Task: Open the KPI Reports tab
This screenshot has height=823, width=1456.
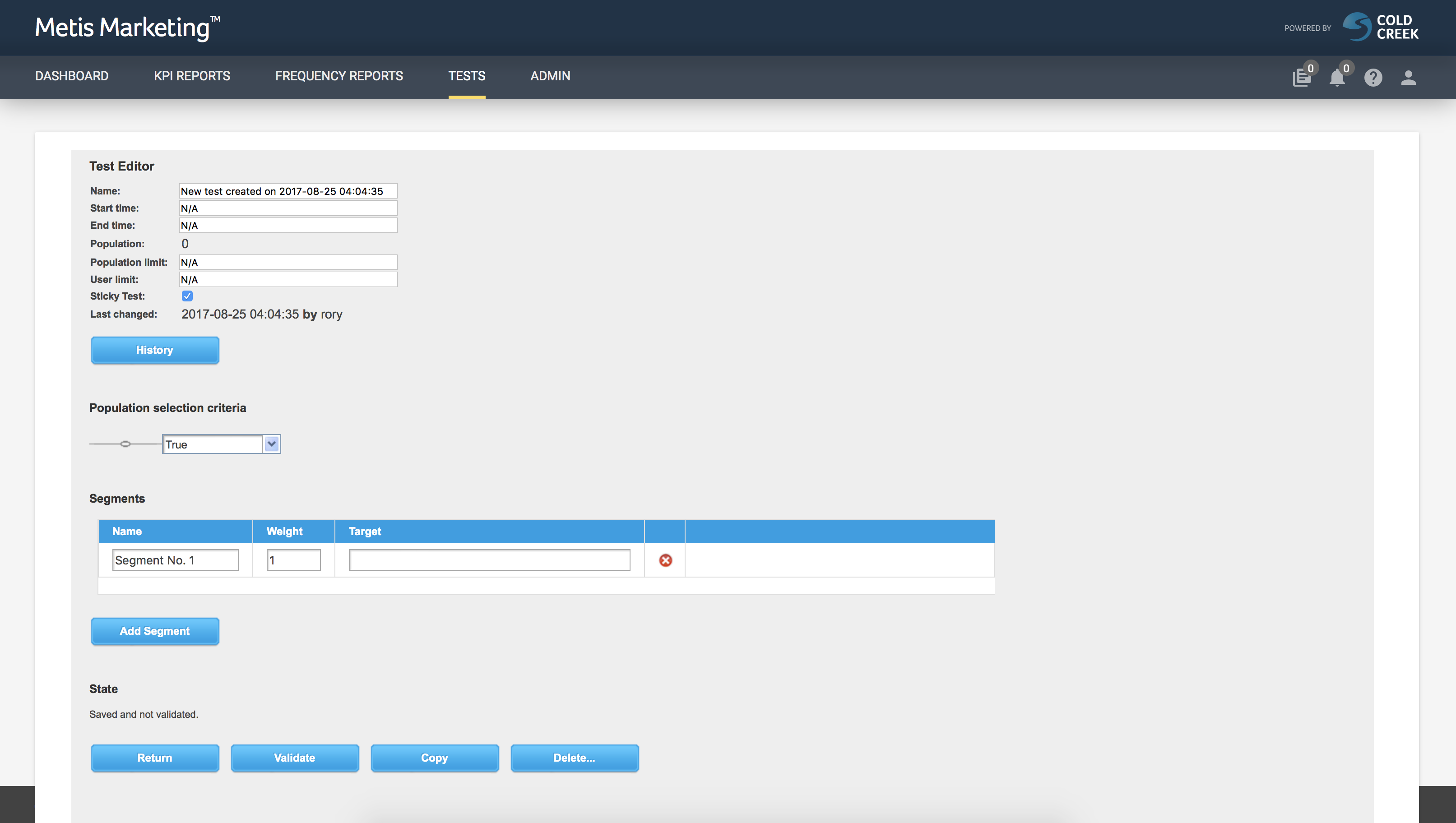Action: [192, 76]
